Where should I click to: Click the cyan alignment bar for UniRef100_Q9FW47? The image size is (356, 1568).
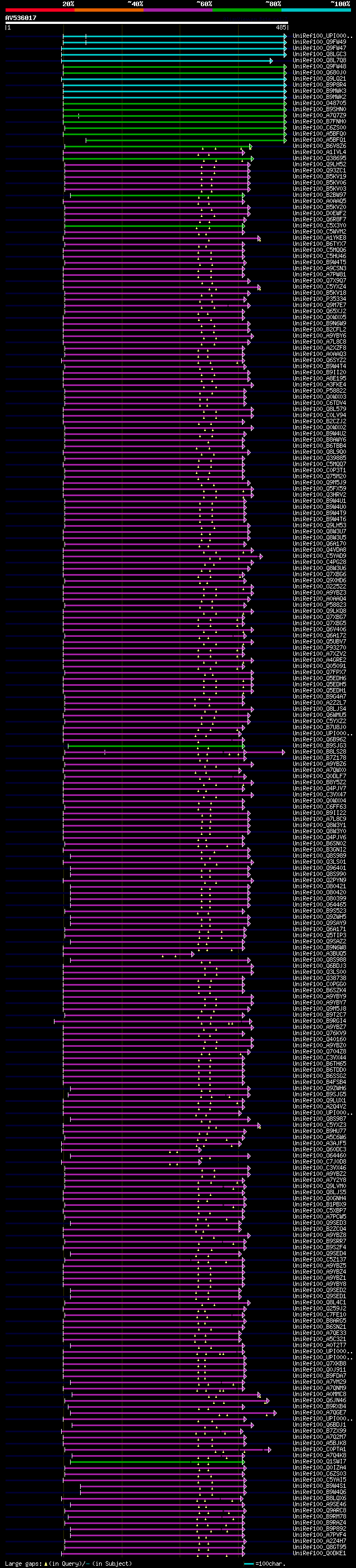175,49
